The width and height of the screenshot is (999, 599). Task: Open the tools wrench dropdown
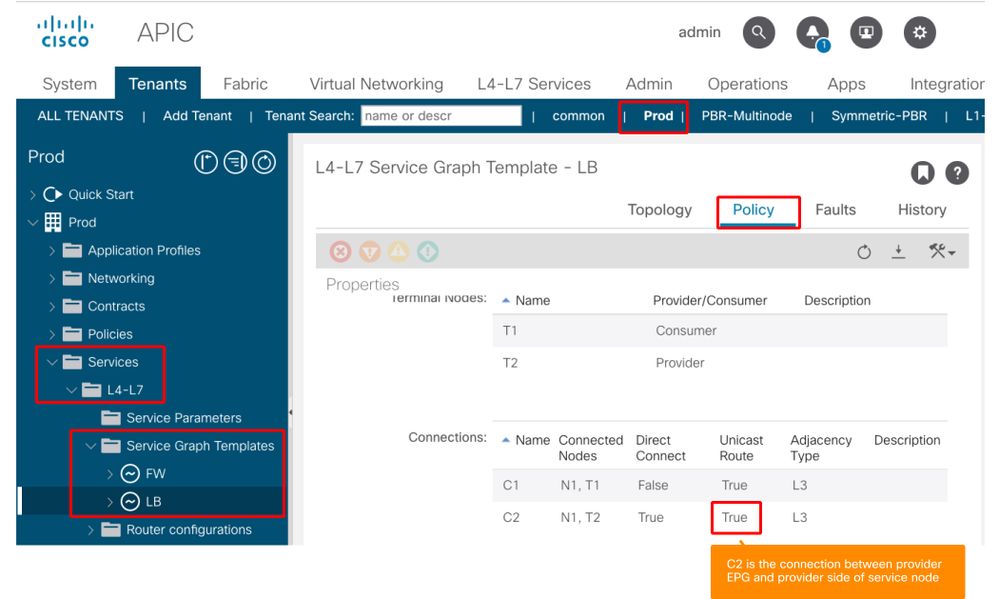[x=942, y=252]
